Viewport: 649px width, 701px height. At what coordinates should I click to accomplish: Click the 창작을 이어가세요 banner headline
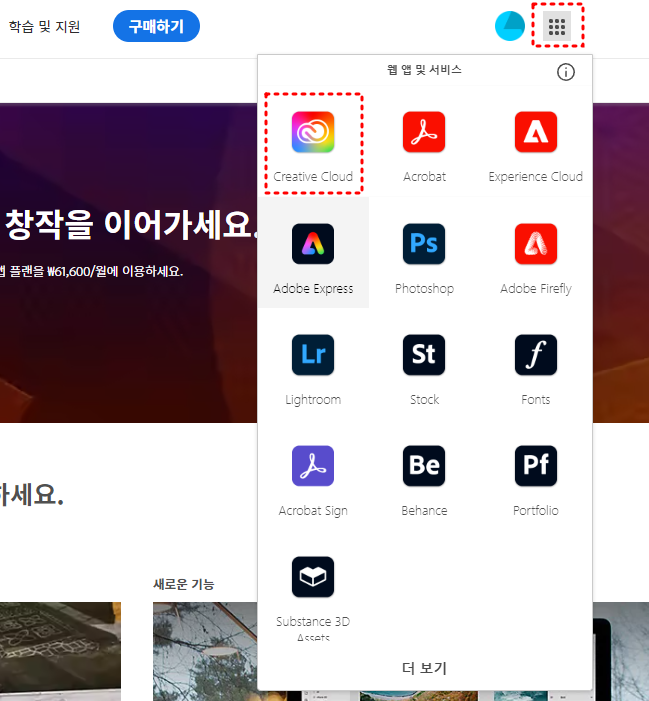tap(130, 224)
